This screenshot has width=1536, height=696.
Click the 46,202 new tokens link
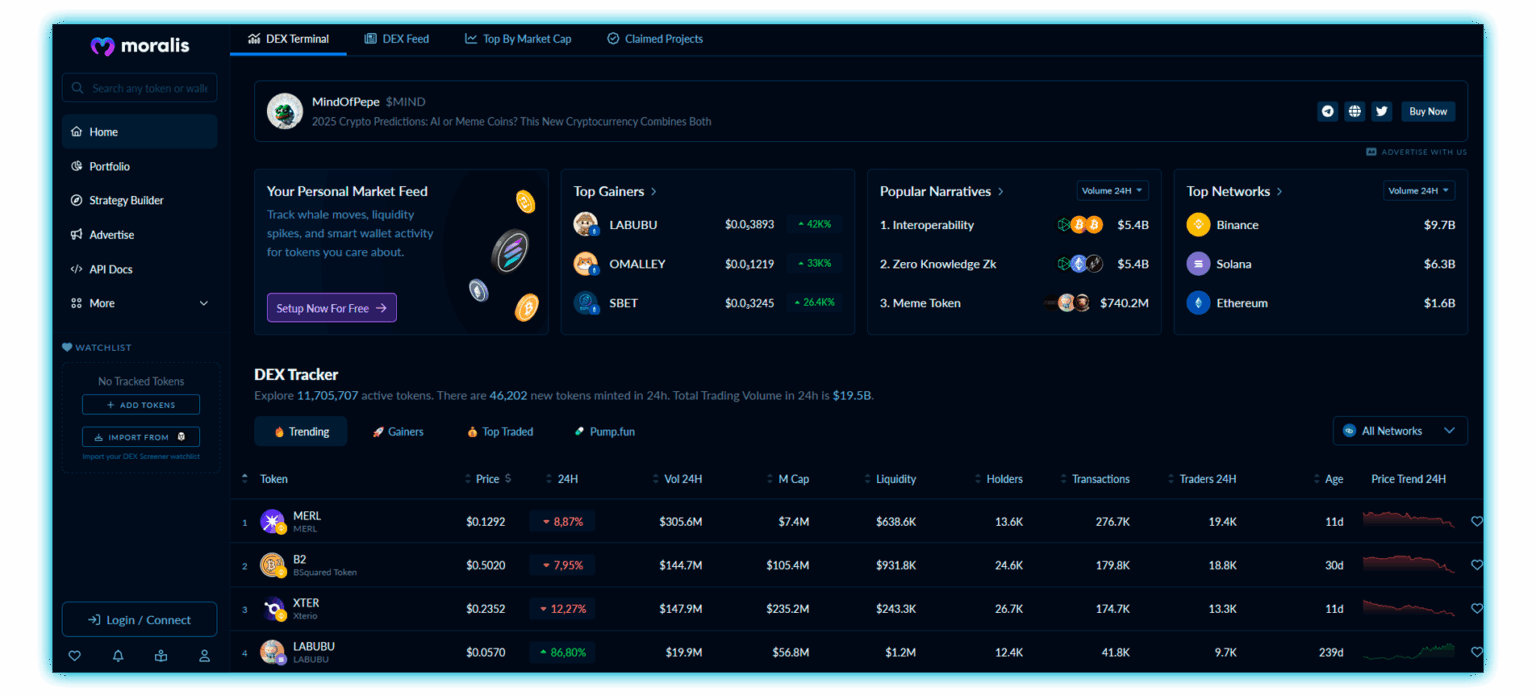(508, 396)
